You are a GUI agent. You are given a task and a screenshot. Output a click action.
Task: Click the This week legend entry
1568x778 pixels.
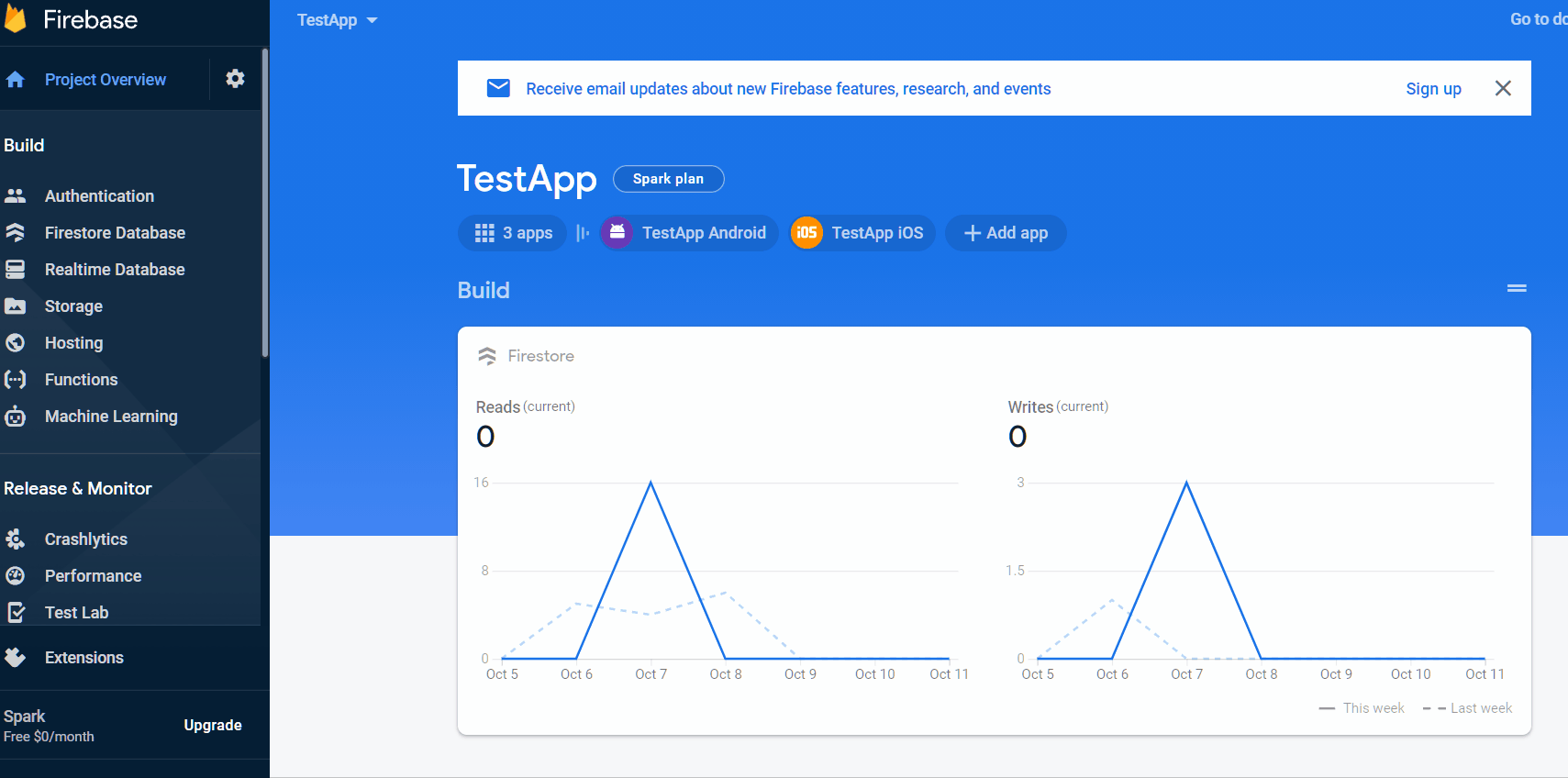click(x=1362, y=708)
